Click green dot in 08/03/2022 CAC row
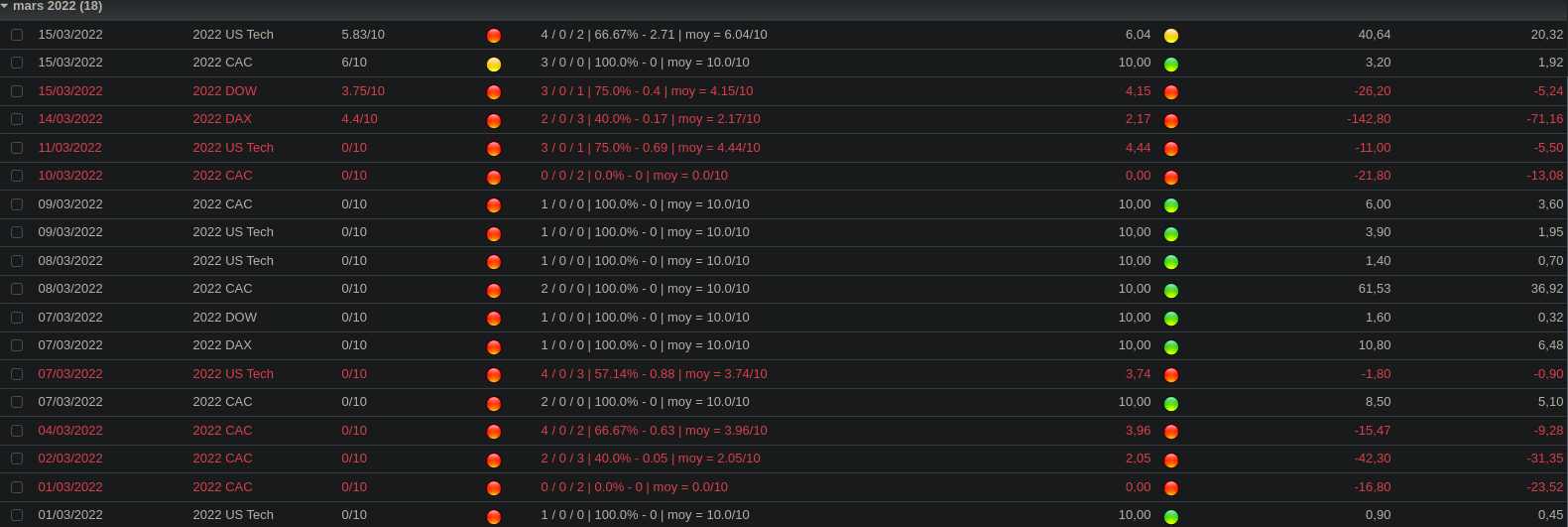This screenshot has width=1568, height=527. tap(1171, 291)
